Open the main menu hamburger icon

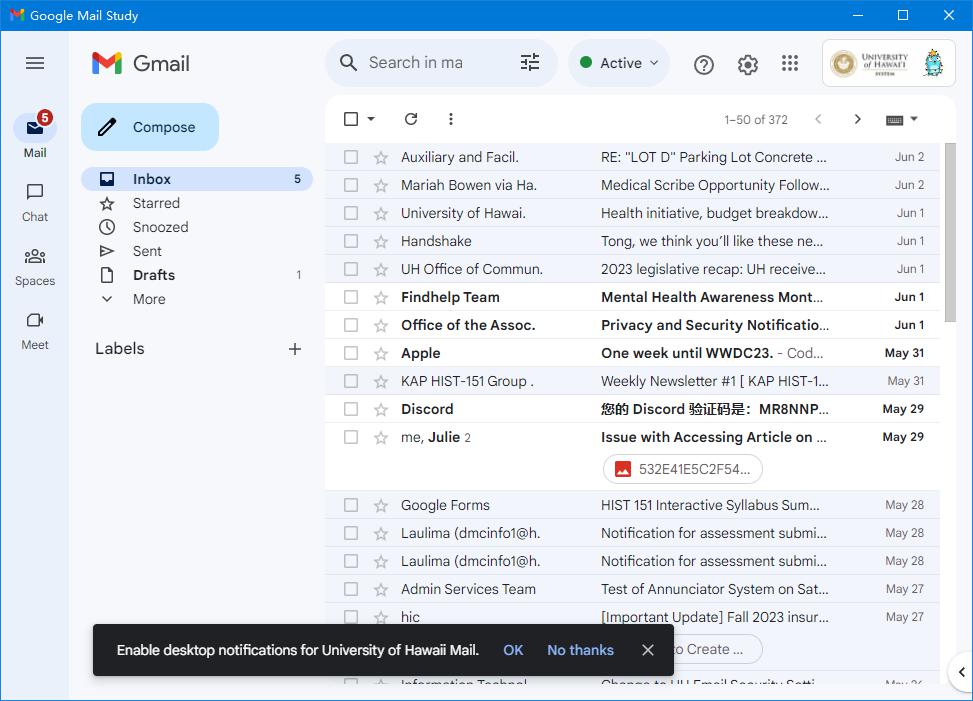pos(35,63)
